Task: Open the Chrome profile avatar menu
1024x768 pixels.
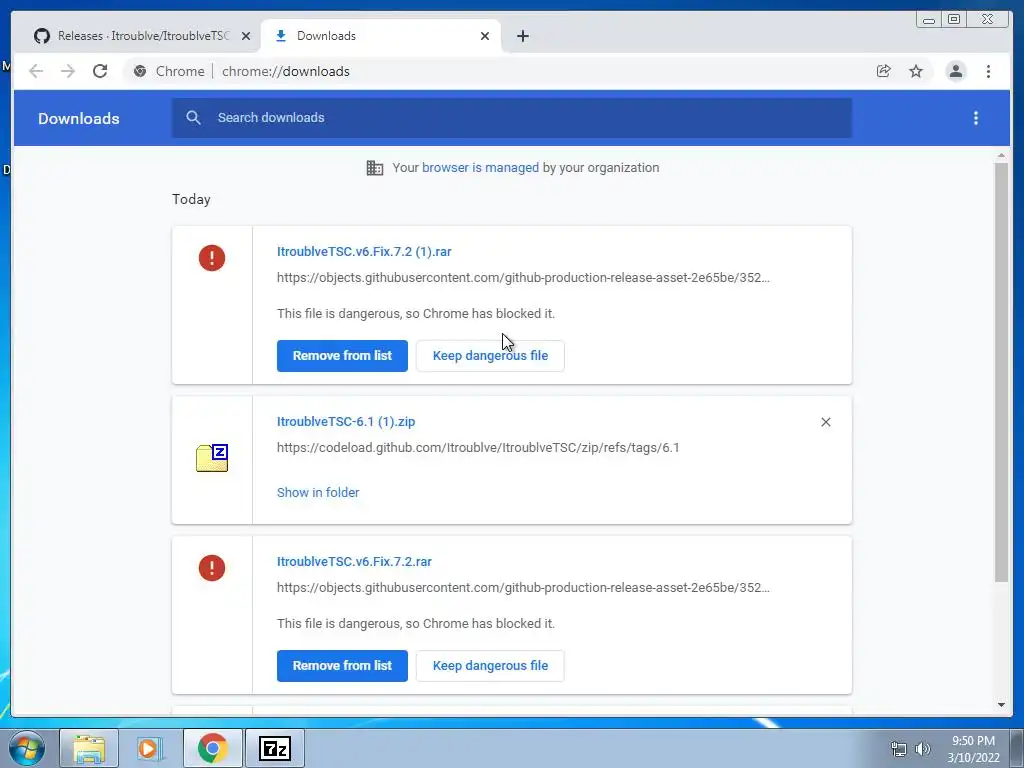Action: (955, 71)
